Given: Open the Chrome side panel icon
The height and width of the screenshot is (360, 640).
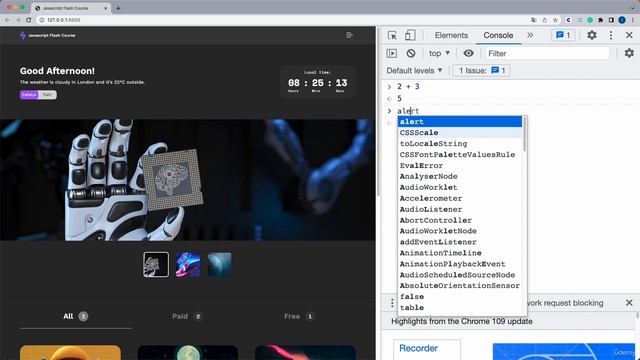Looking at the screenshot, I should point(611,20).
